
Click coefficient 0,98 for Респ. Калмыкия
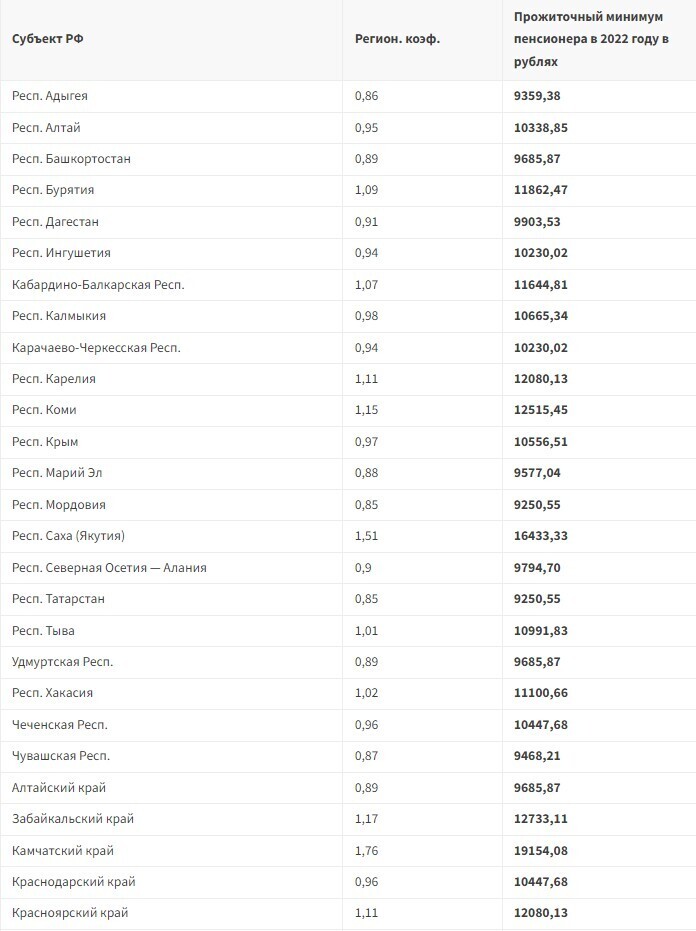point(367,316)
